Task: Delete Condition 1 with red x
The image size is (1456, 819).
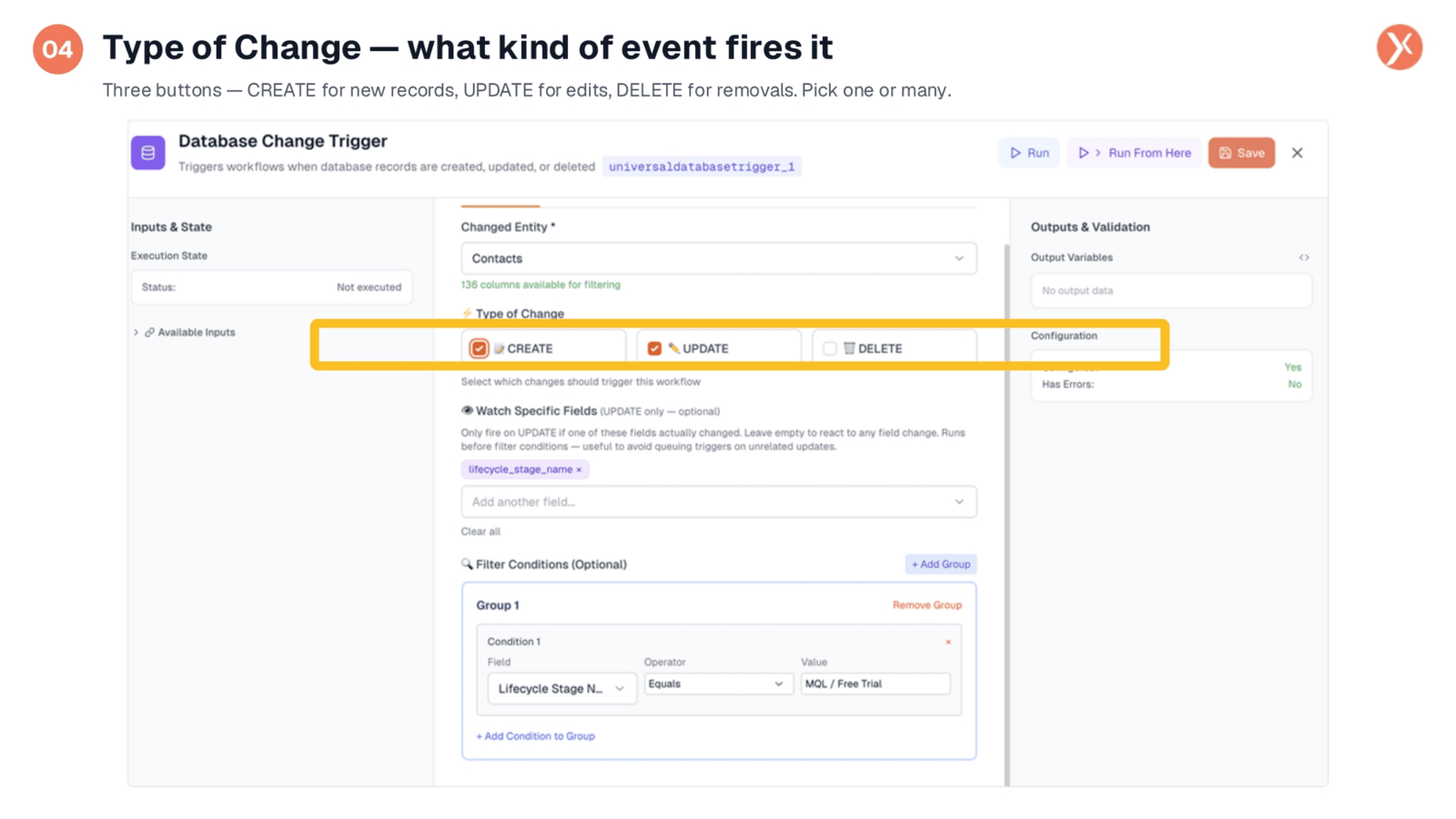Action: pyautogui.click(x=948, y=642)
